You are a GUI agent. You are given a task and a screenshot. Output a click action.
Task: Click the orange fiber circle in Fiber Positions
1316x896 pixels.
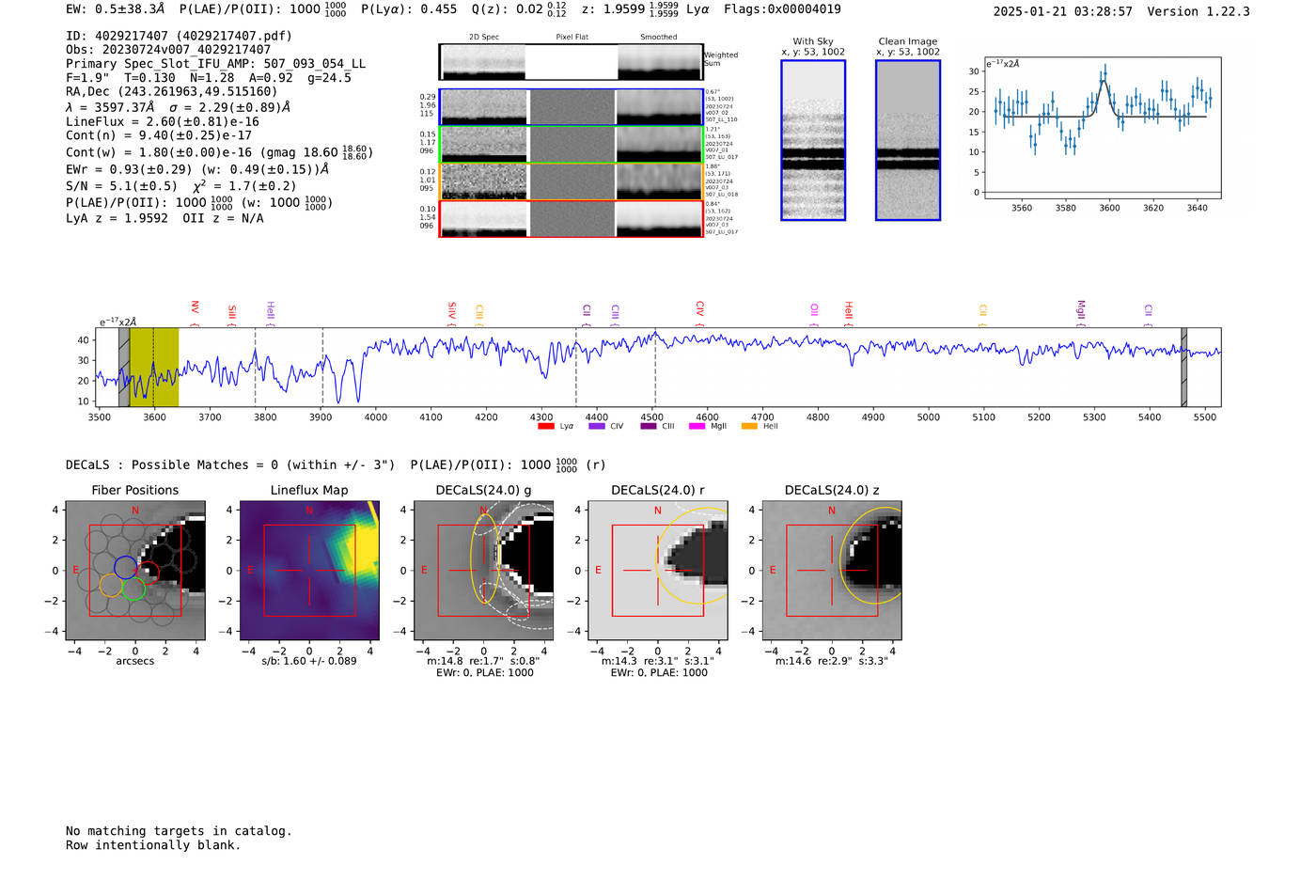tap(111, 585)
